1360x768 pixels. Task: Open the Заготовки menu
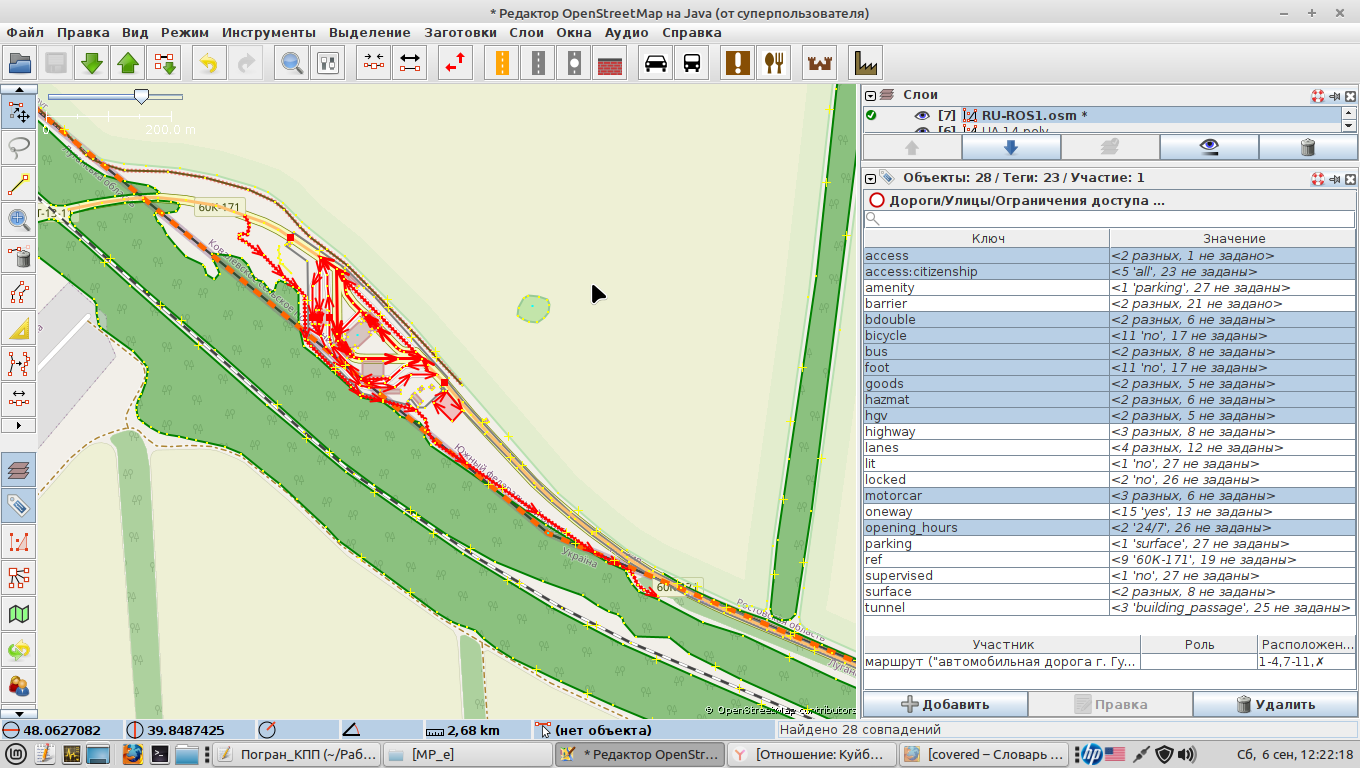(460, 32)
